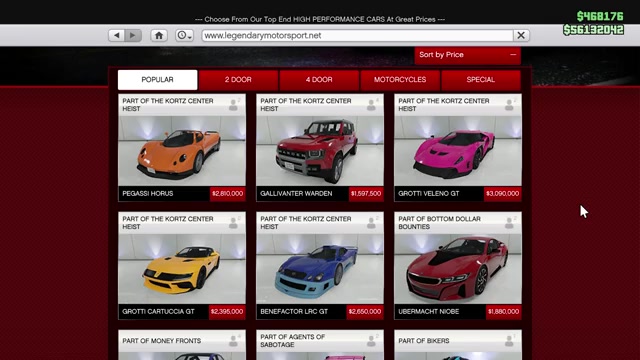Click the seat-count icon on Gallivanter Warden card
This screenshot has height=360, width=640.
coord(372,105)
